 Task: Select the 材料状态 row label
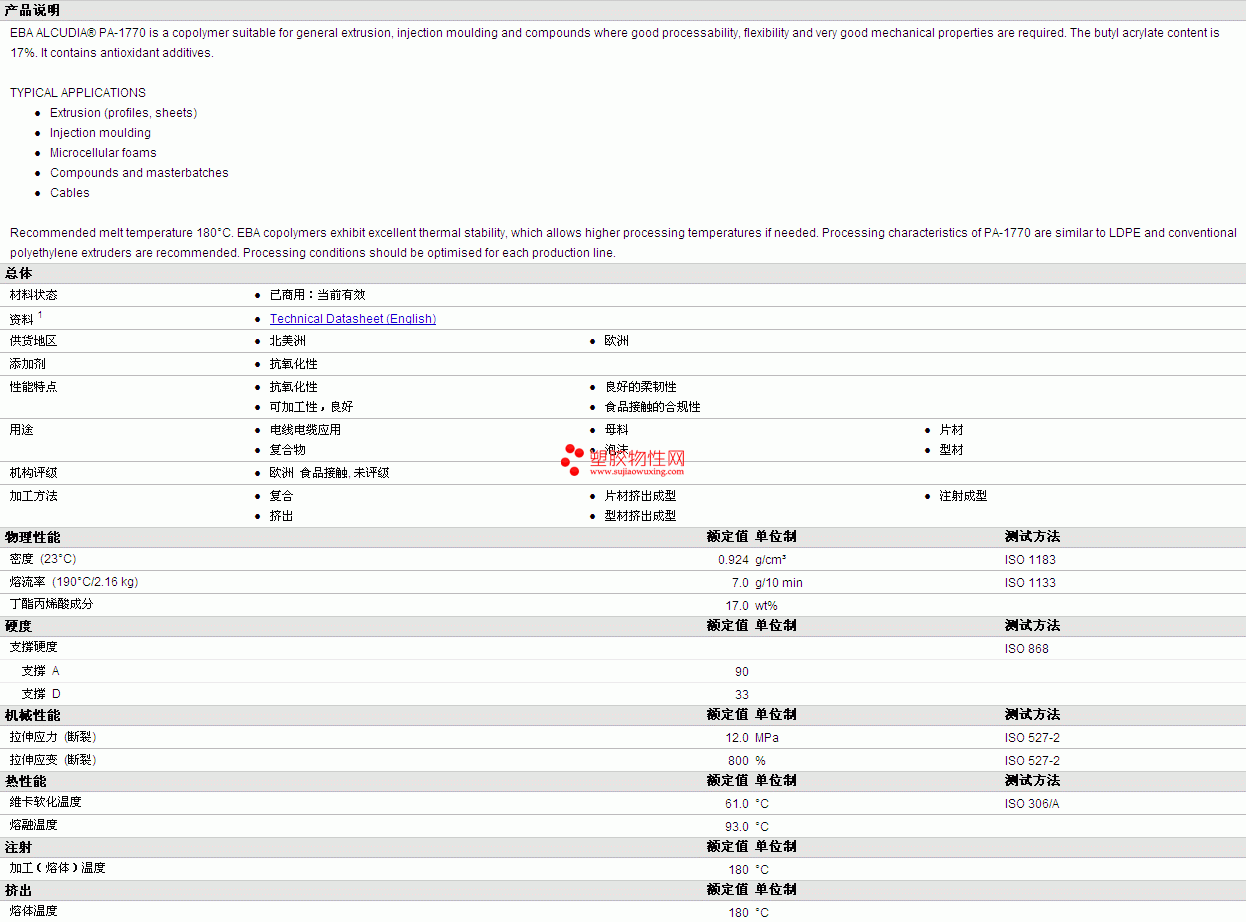[x=34, y=295]
